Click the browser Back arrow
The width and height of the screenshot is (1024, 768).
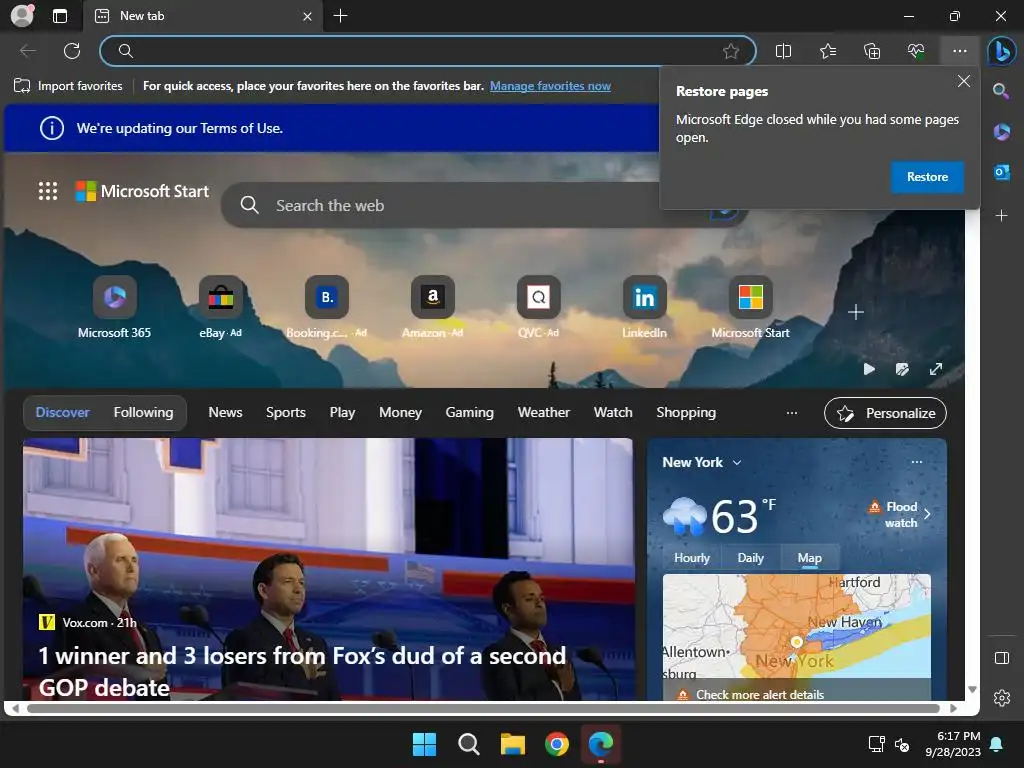28,50
